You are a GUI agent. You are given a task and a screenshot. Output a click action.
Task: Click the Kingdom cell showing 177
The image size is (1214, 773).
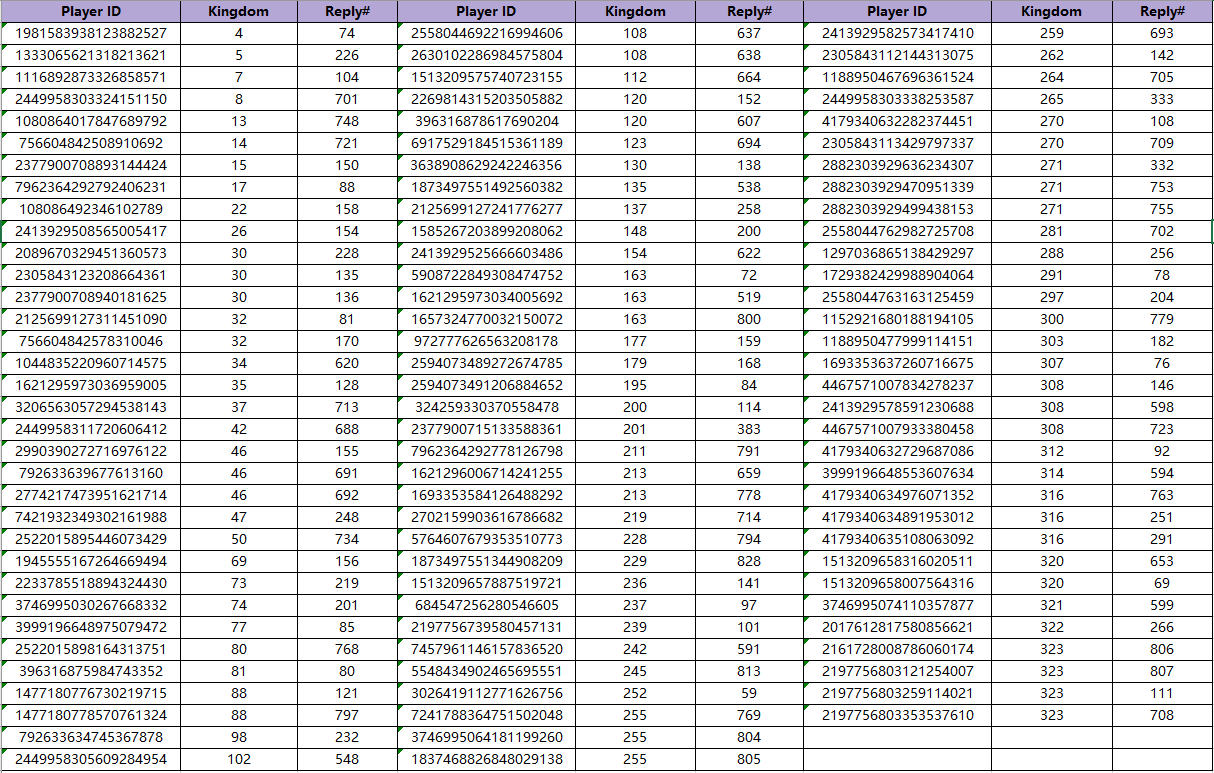[x=635, y=342]
